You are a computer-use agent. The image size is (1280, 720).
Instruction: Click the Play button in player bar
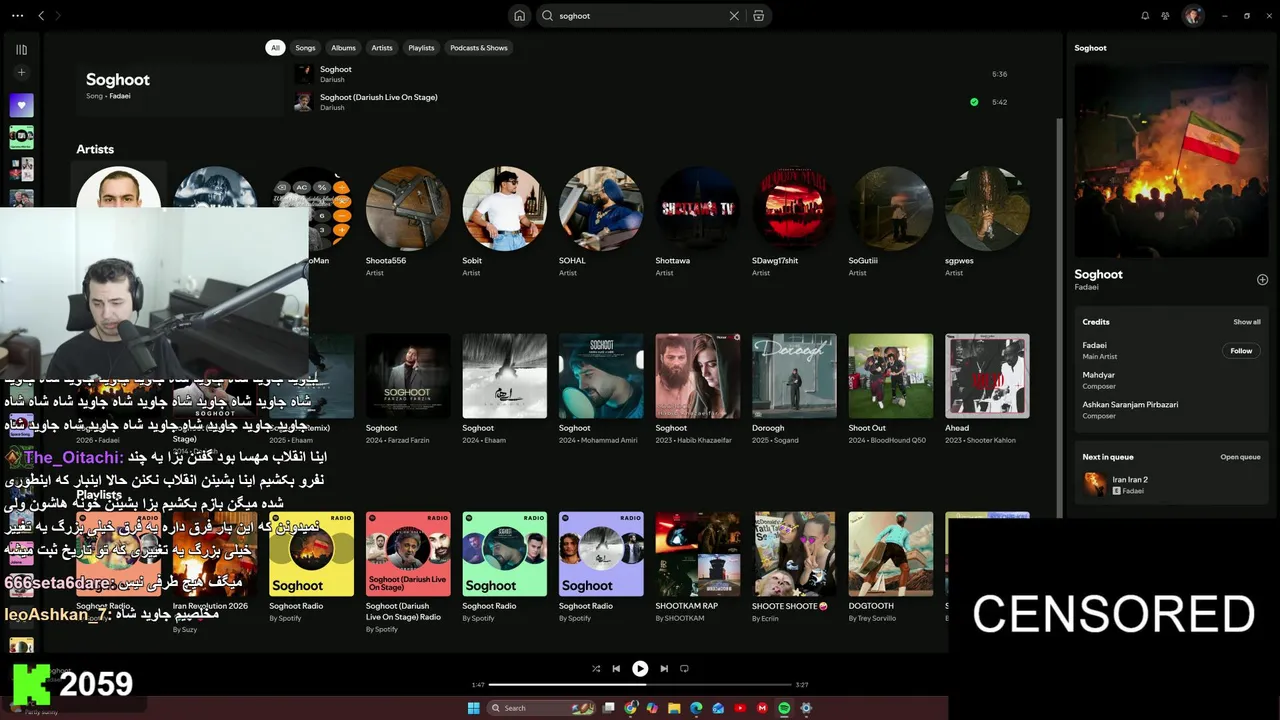point(640,669)
